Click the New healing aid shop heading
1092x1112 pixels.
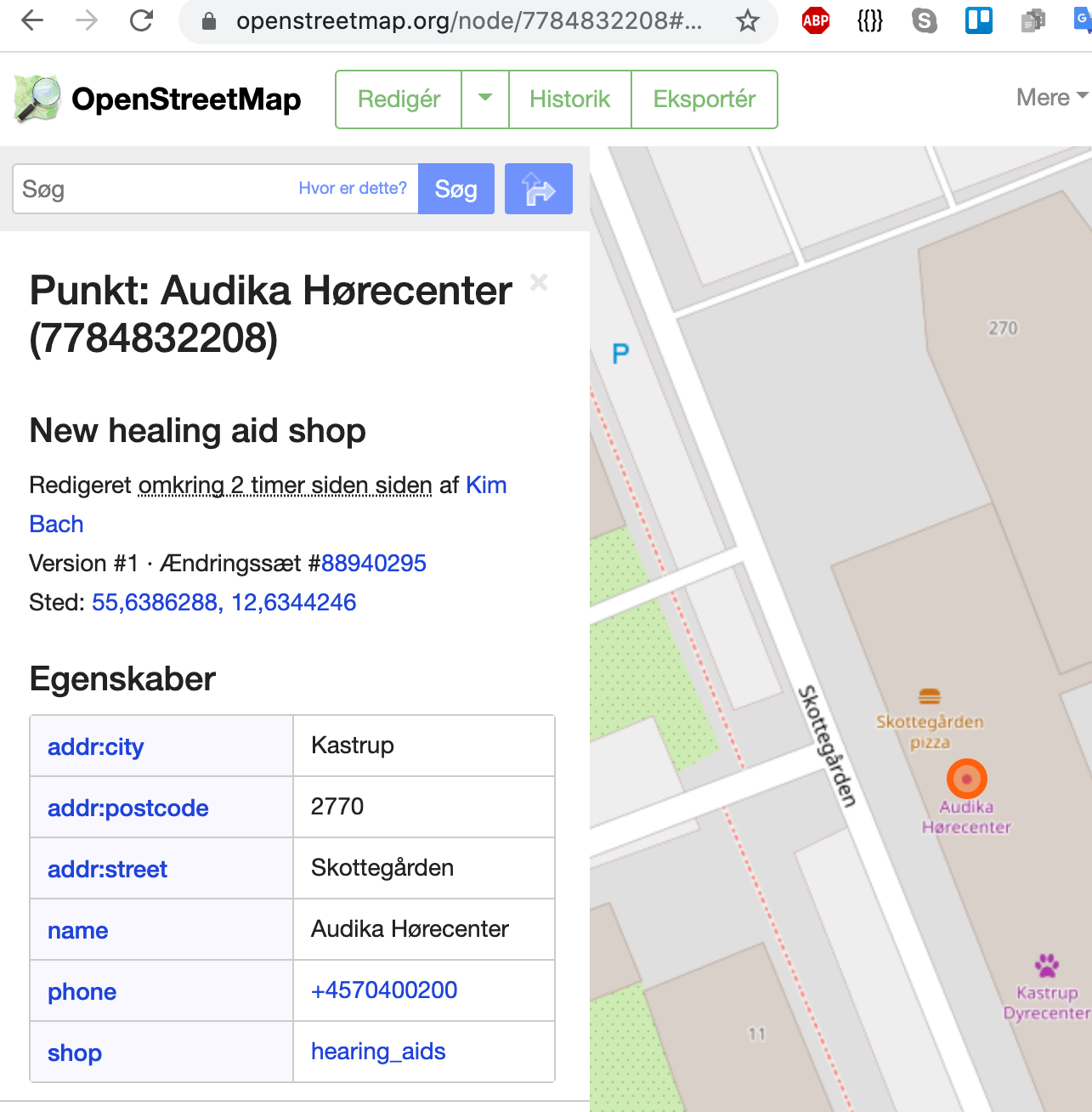click(197, 431)
